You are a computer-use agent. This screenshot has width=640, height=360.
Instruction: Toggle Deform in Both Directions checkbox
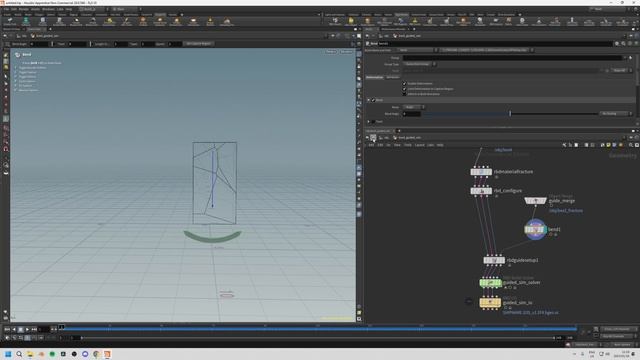click(404, 94)
